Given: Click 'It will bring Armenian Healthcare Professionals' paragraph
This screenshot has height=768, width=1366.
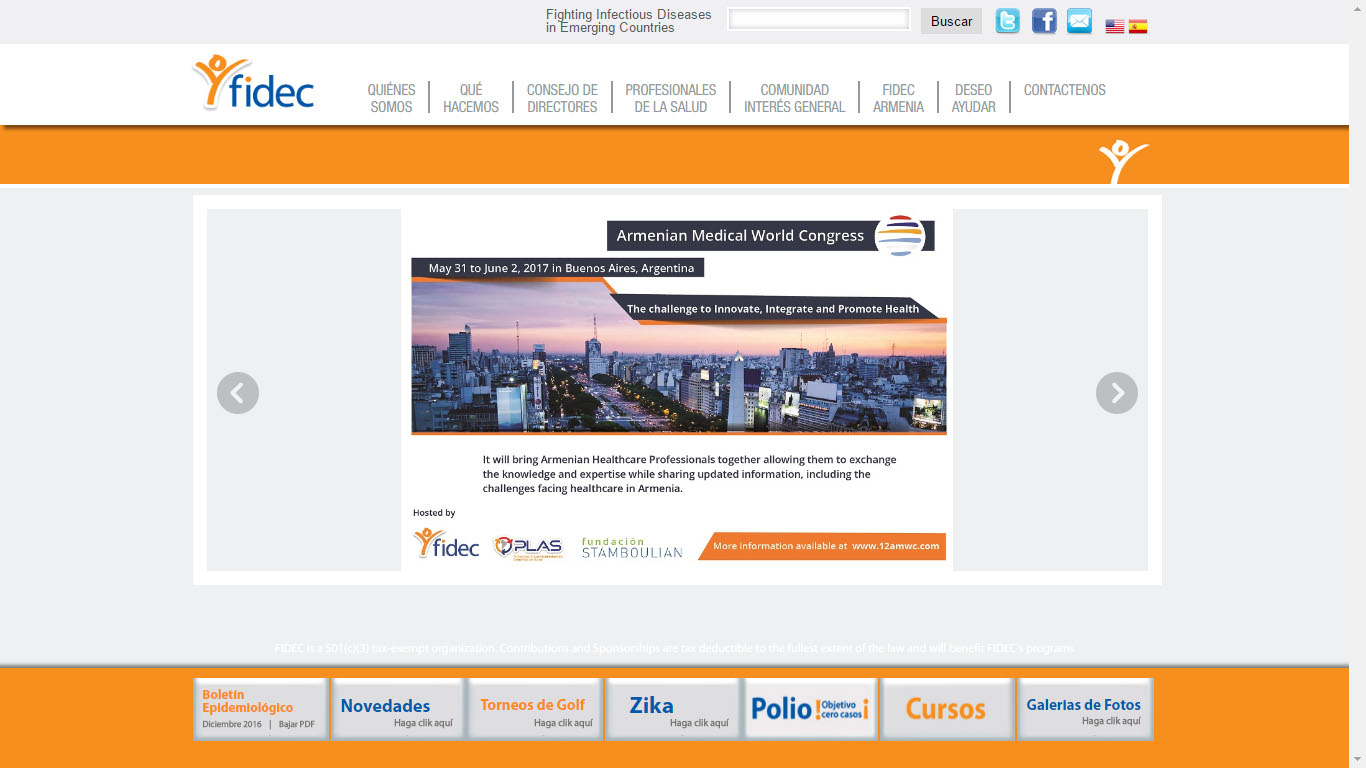Looking at the screenshot, I should click(x=690, y=474).
